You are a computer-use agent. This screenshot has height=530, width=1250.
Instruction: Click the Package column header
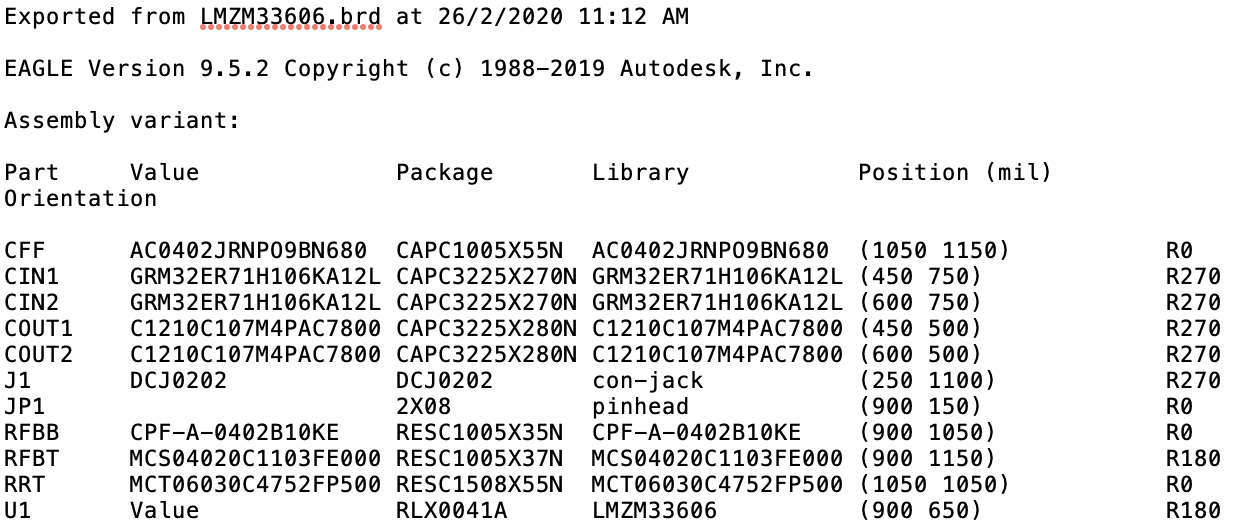[x=445, y=172]
